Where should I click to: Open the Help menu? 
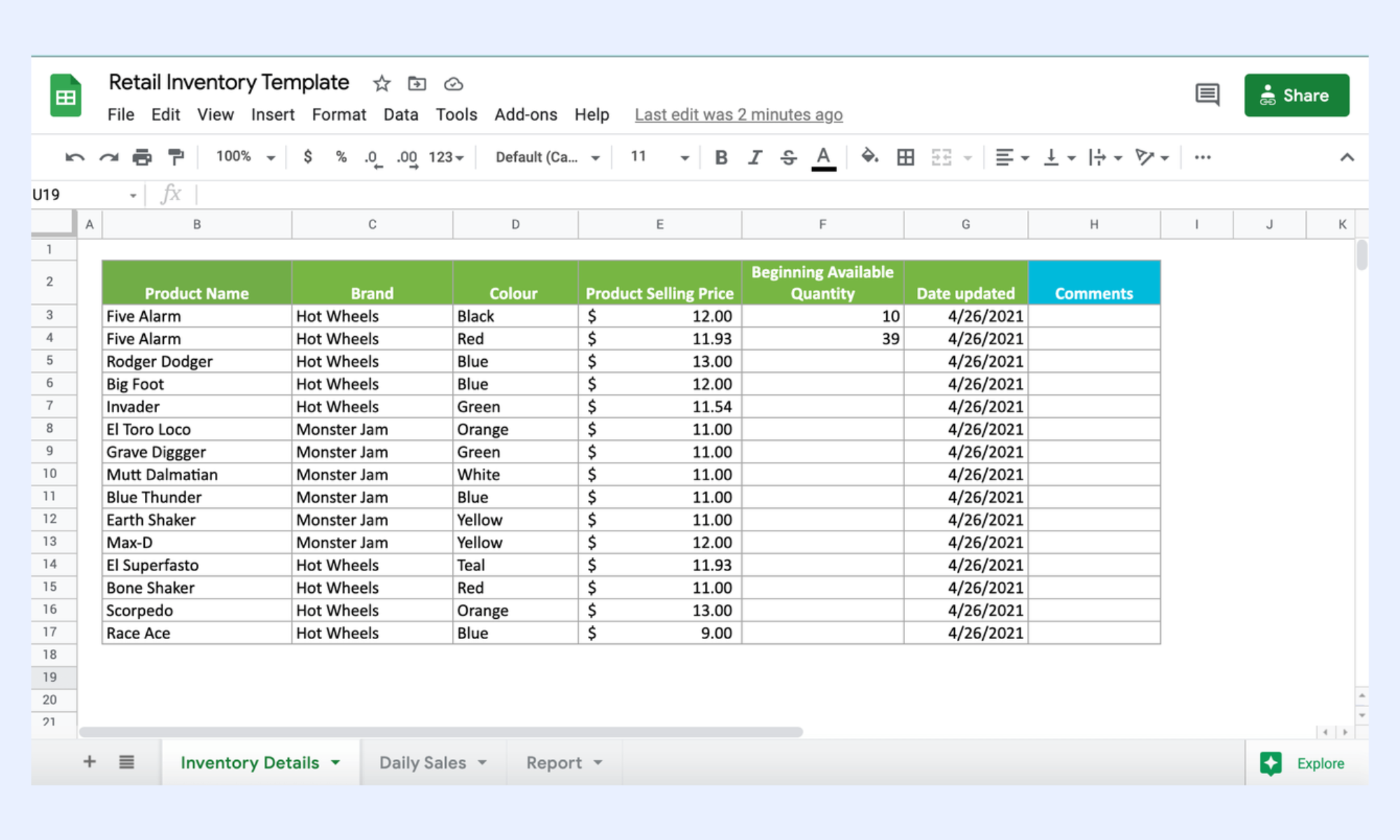[x=592, y=115]
